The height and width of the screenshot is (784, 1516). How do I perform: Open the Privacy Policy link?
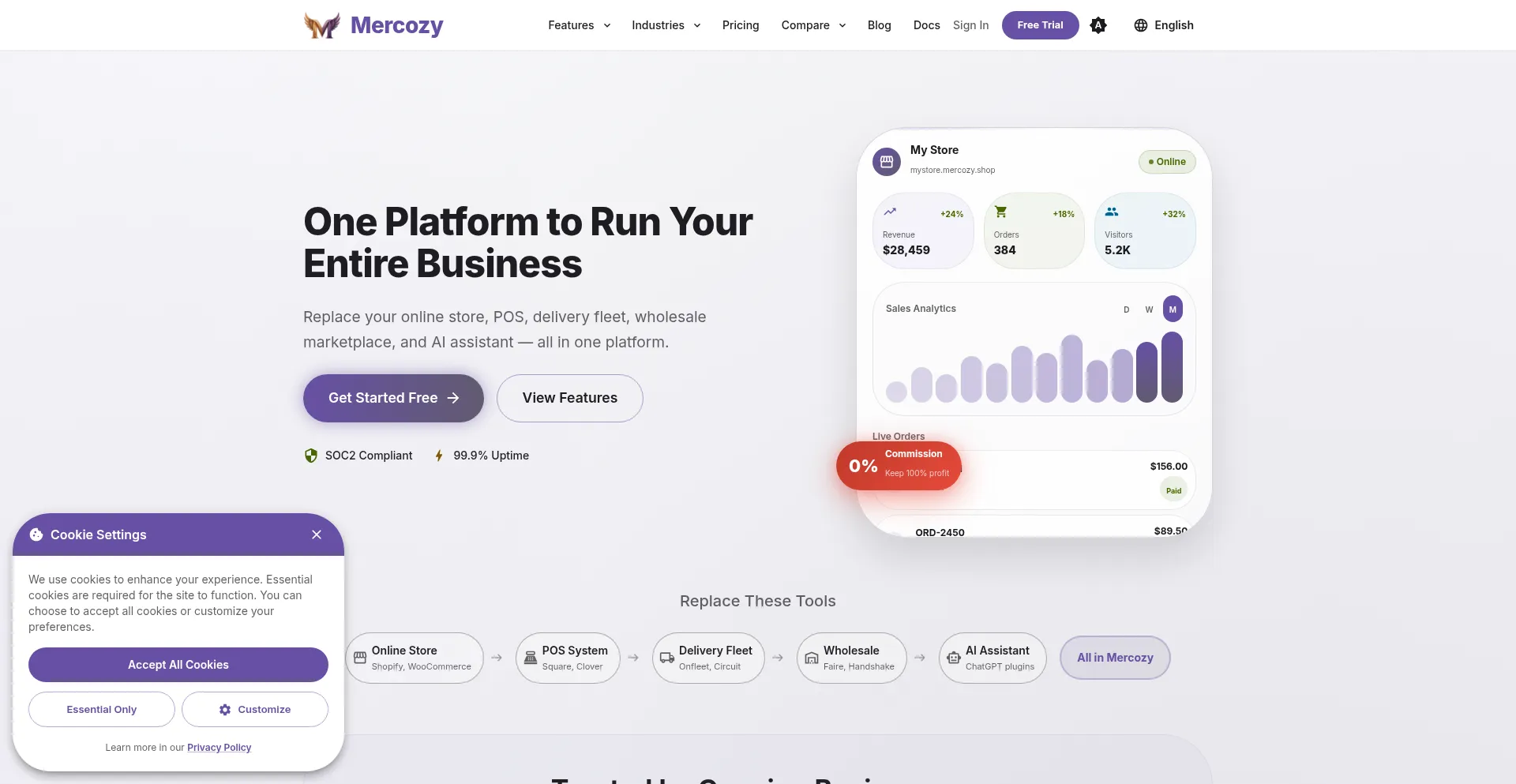coord(219,748)
